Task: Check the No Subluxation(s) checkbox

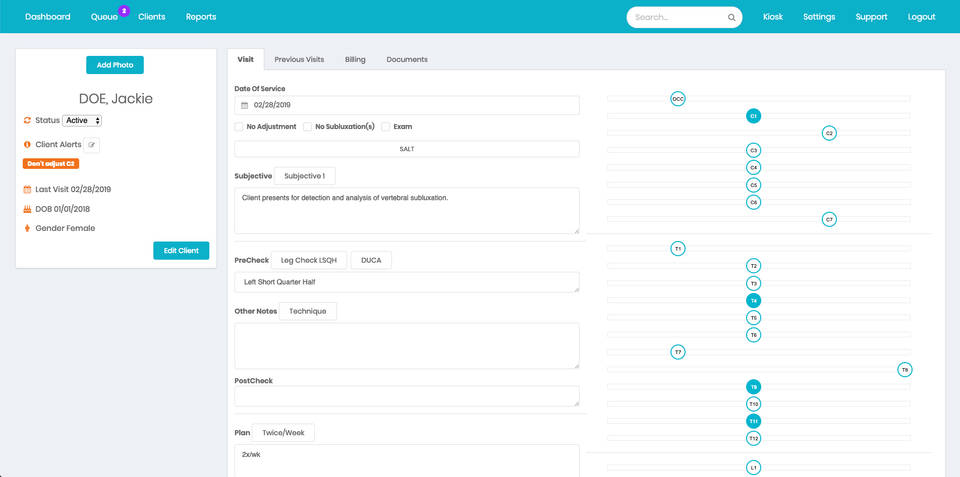Action: (307, 127)
